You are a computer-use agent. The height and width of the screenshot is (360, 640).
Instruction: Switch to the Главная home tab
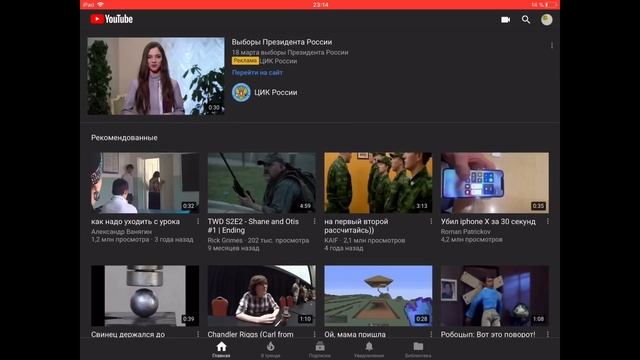tap(221, 350)
